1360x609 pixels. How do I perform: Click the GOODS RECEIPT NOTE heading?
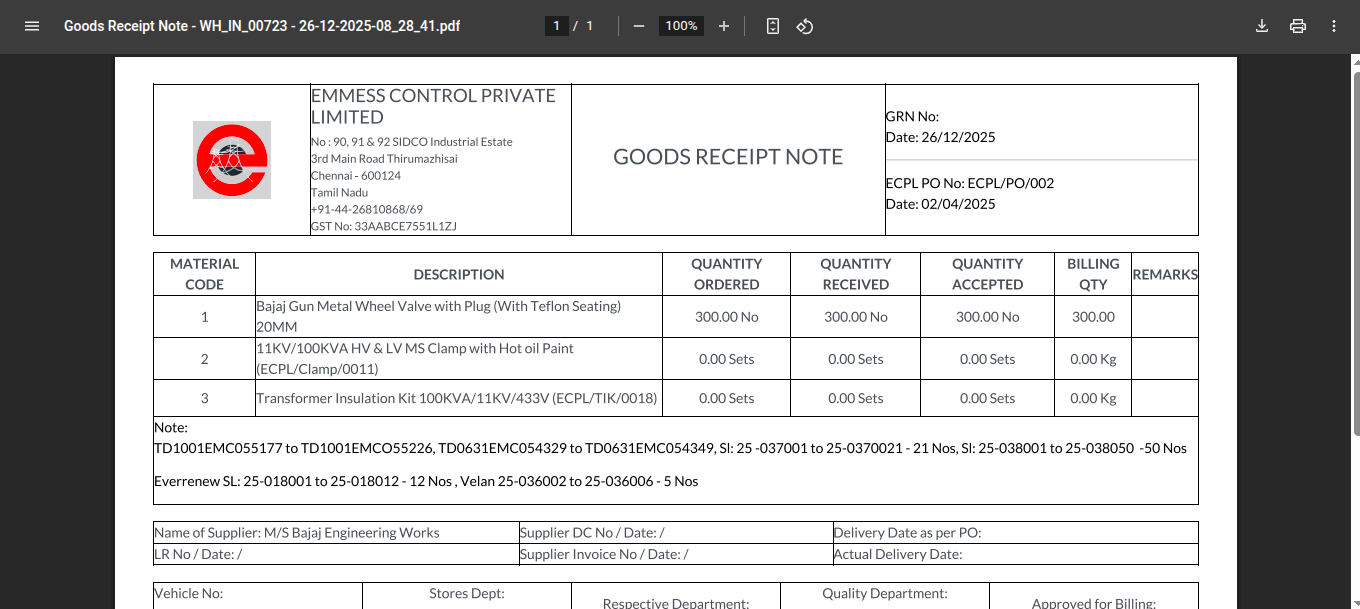728,157
